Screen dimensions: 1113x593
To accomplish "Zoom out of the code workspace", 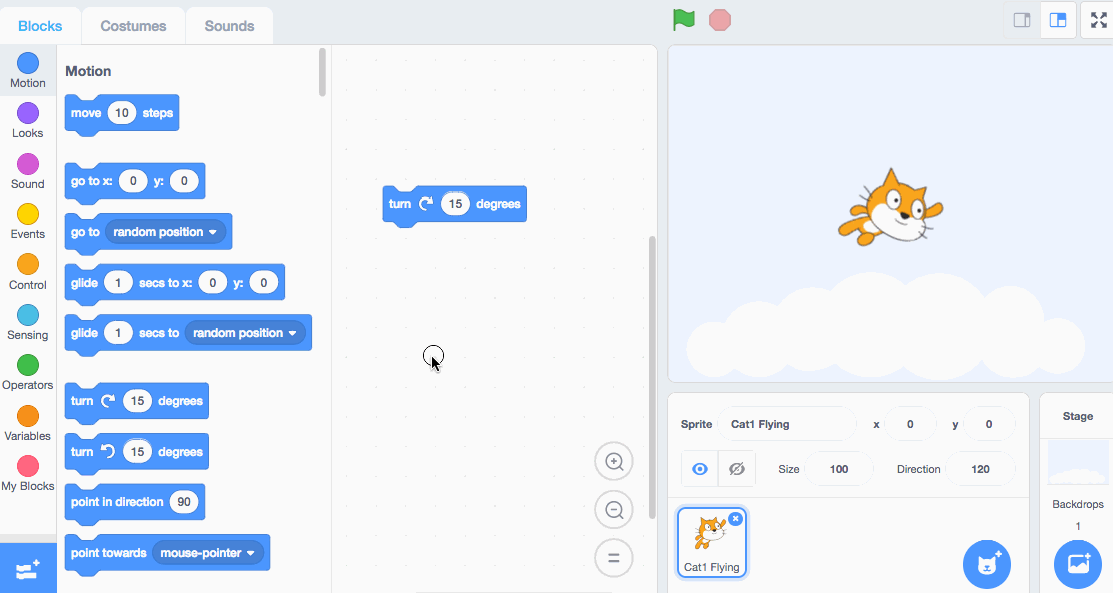I will point(614,510).
